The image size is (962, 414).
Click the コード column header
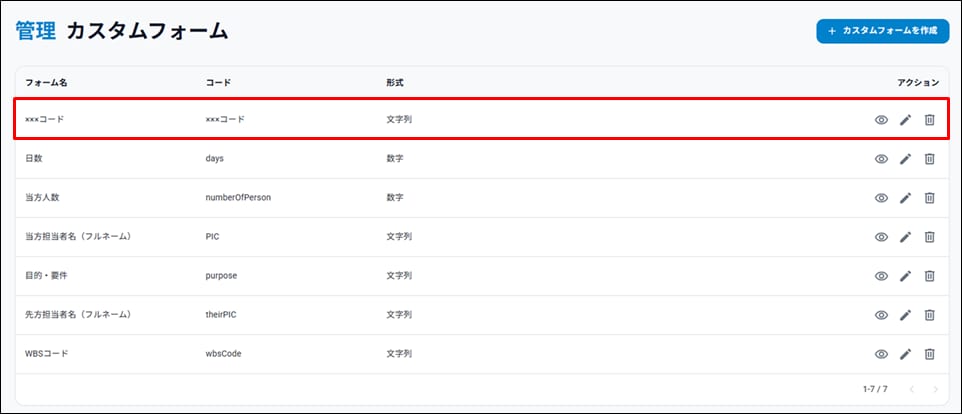pyautogui.click(x=218, y=82)
